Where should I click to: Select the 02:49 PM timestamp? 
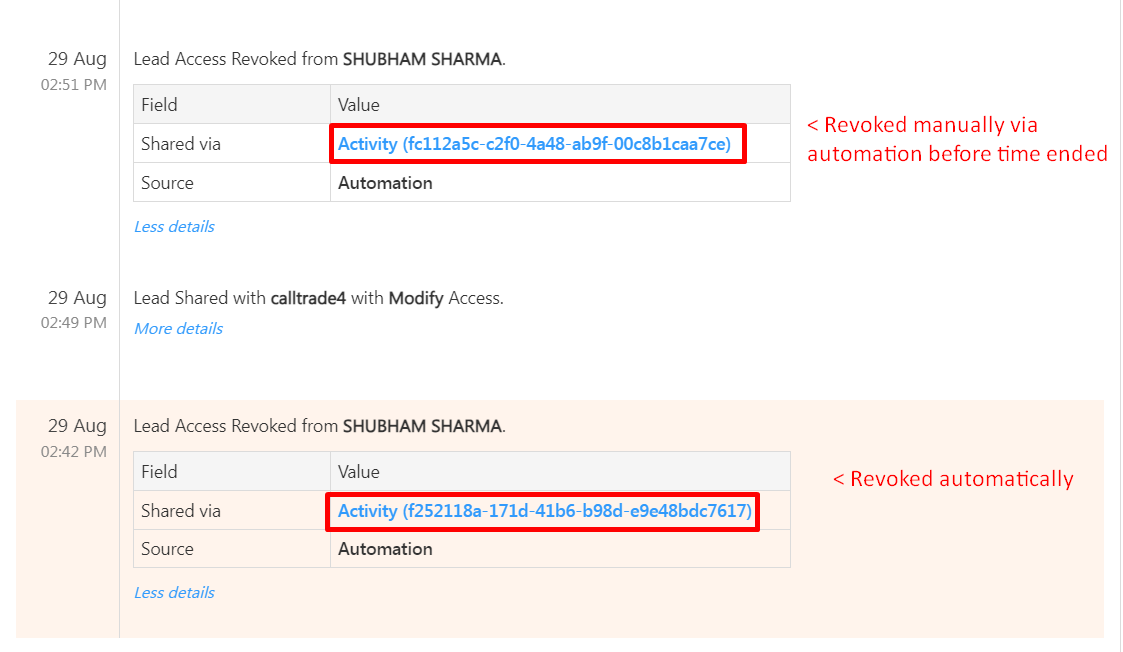click(x=74, y=323)
